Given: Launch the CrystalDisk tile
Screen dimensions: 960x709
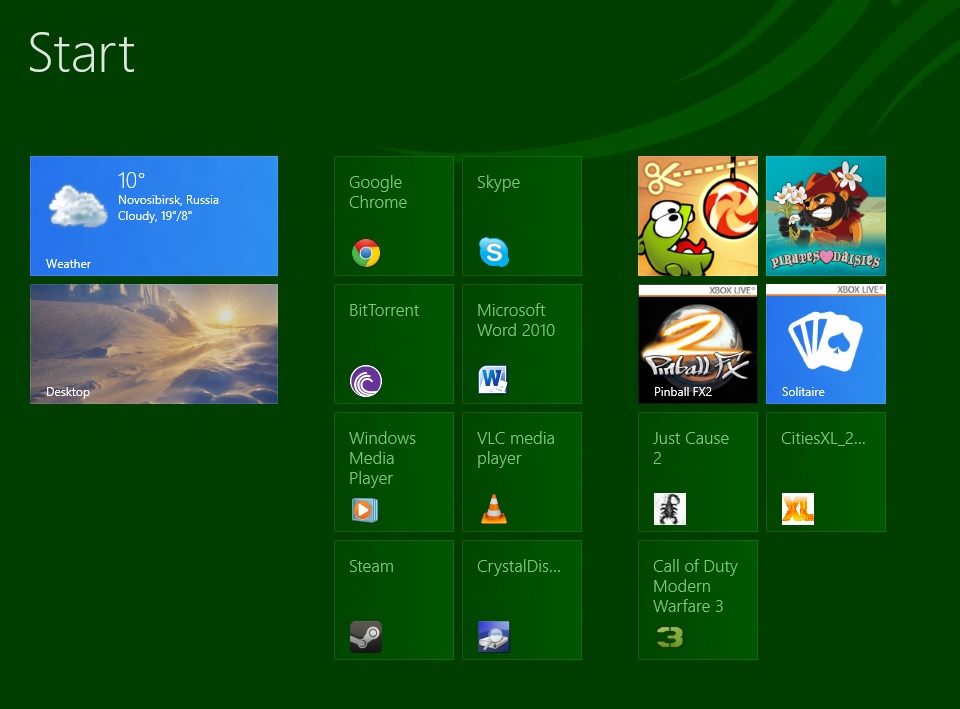Looking at the screenshot, I should click(x=521, y=600).
